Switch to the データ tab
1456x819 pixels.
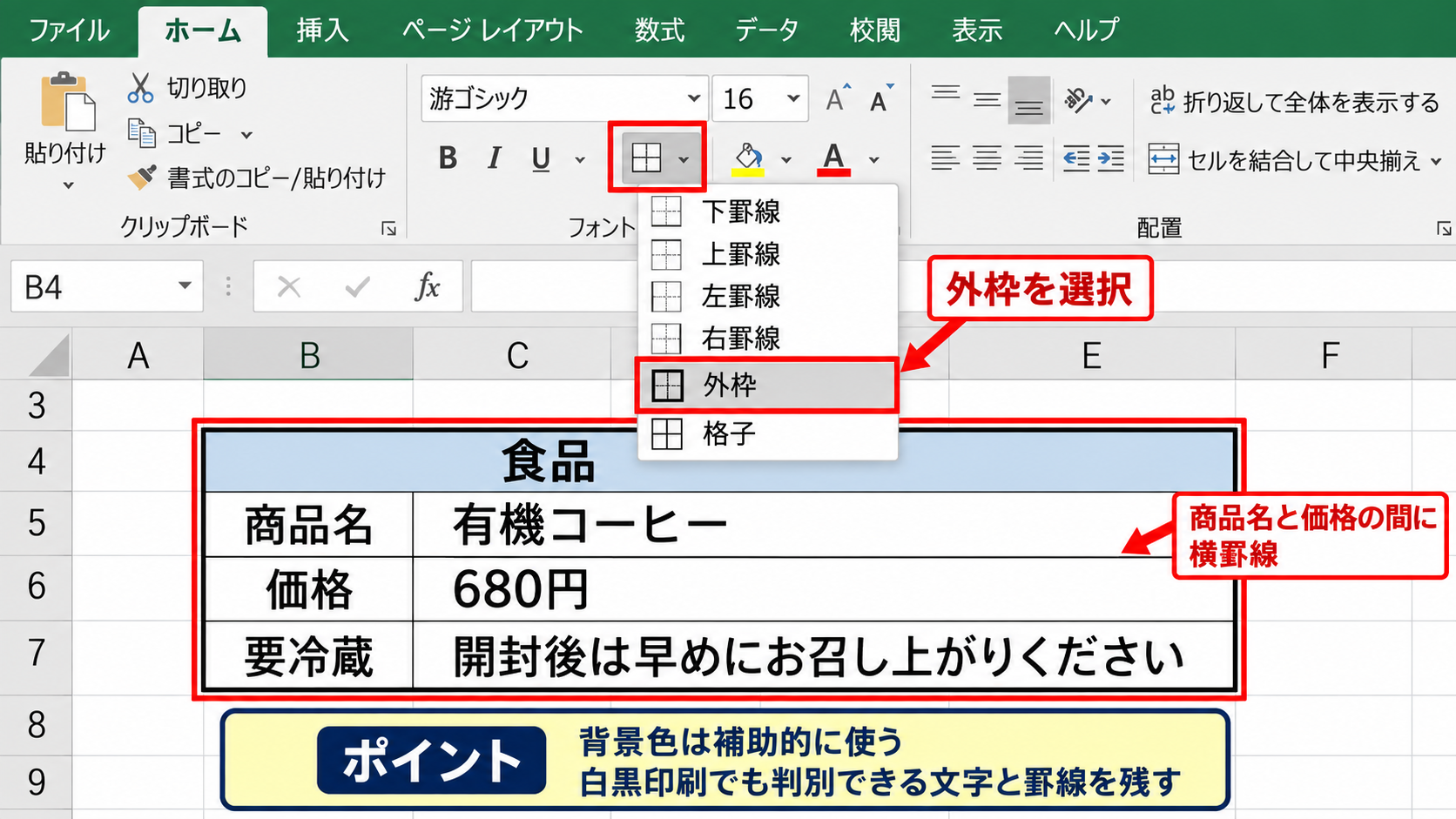[x=766, y=30]
